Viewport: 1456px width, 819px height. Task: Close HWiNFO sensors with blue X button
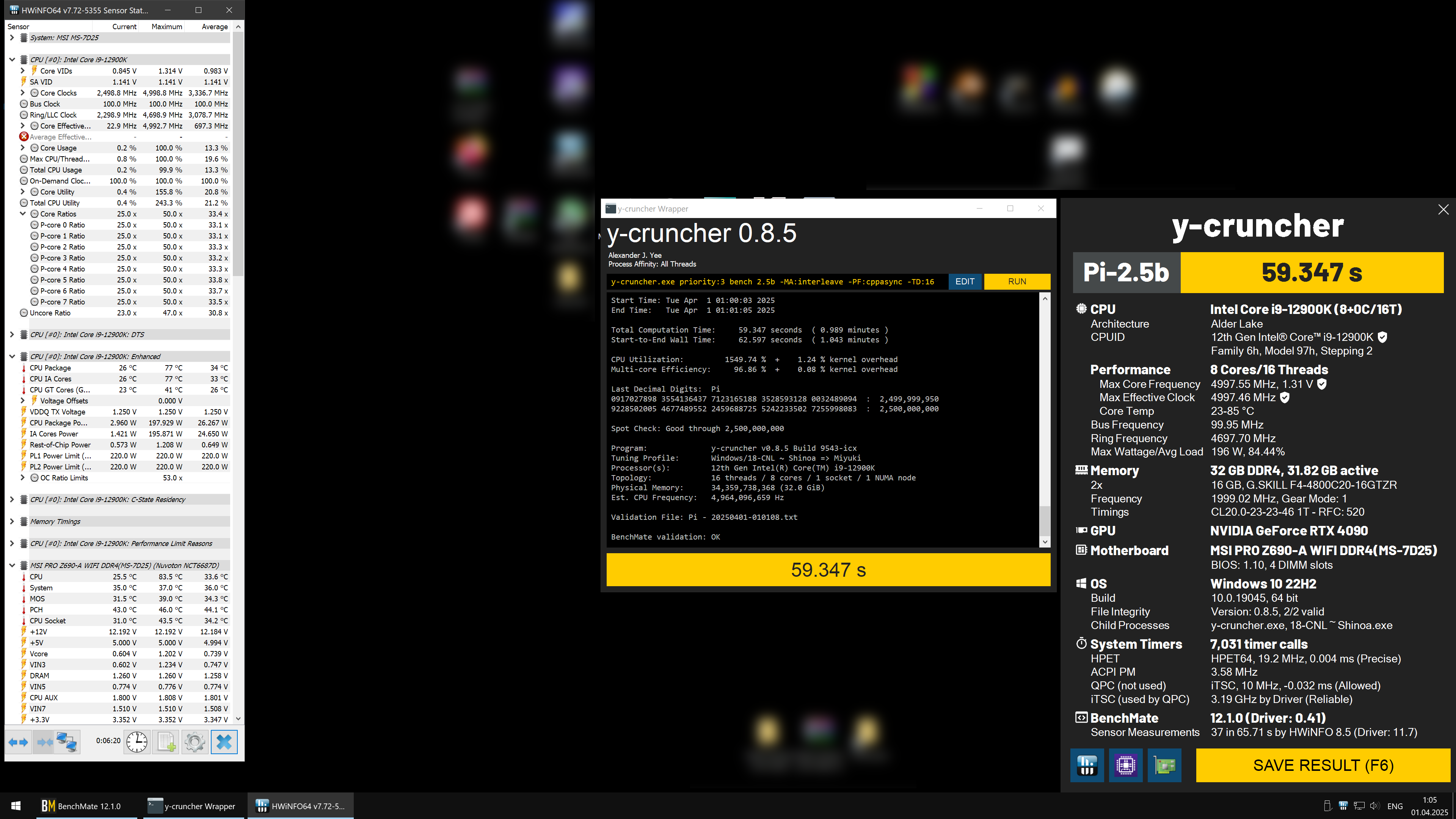[224, 742]
